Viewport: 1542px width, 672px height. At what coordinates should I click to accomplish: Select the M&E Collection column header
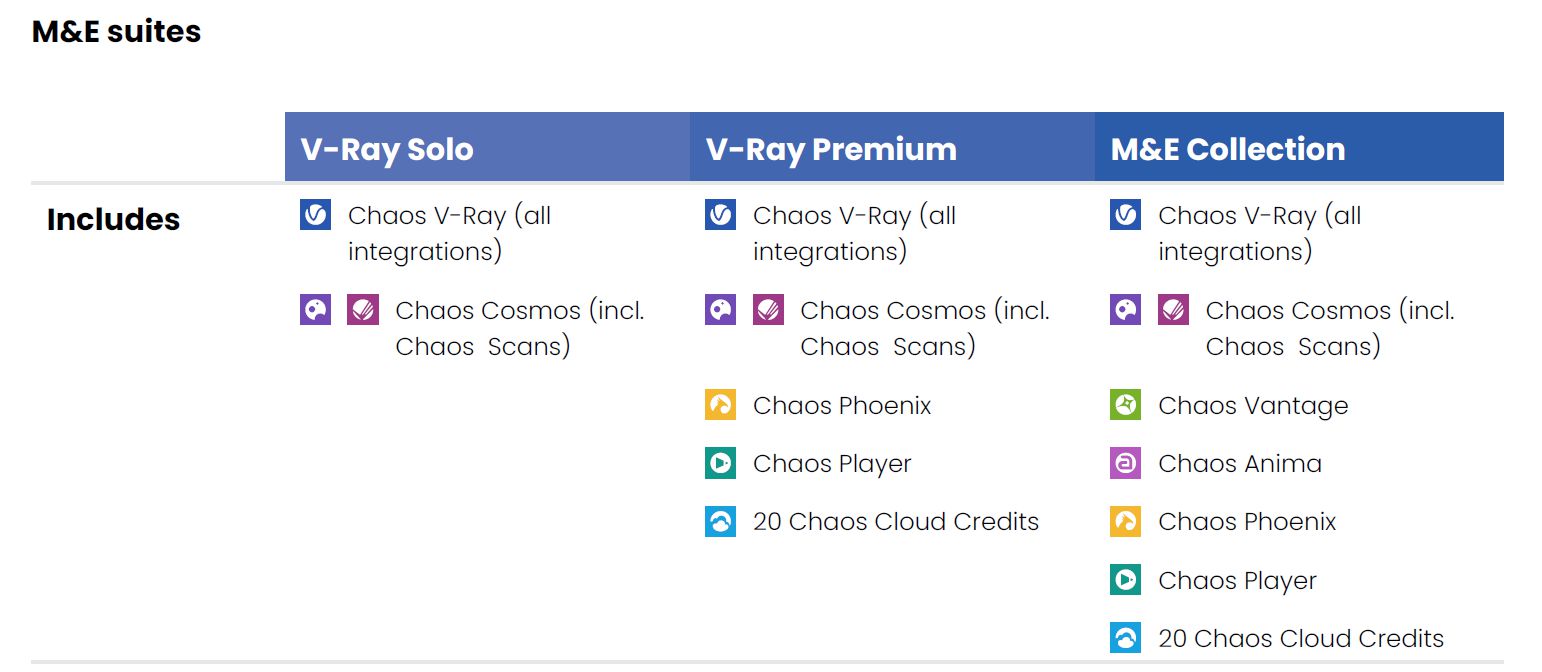point(1299,147)
